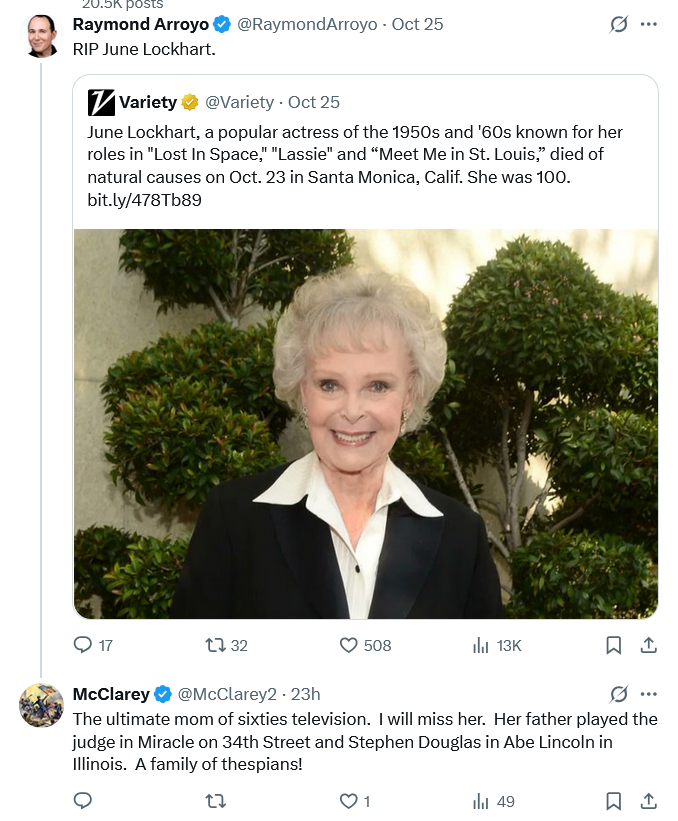
Task: Like McClarey's comment
Action: [x=349, y=800]
